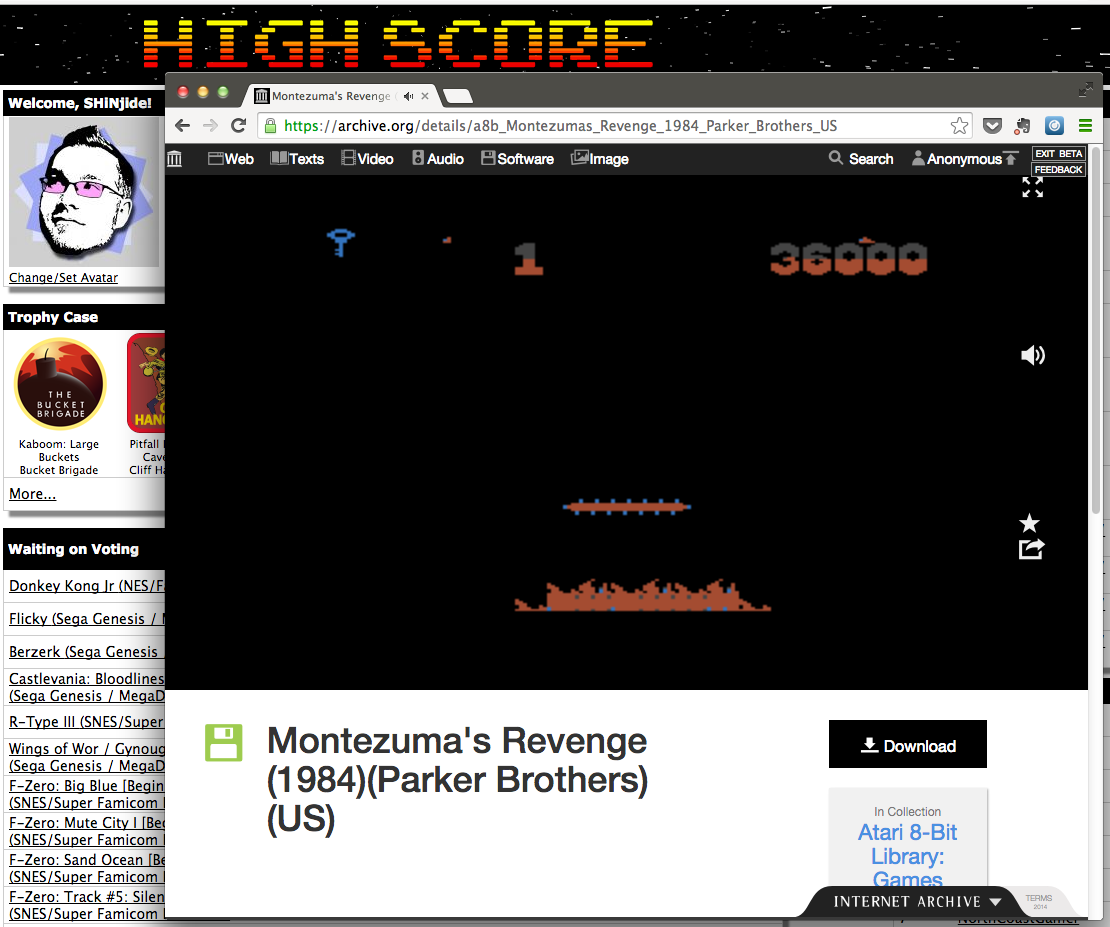The width and height of the screenshot is (1110, 927).
Task: Enter fullscreen mode for the emulator
Action: [x=1032, y=187]
